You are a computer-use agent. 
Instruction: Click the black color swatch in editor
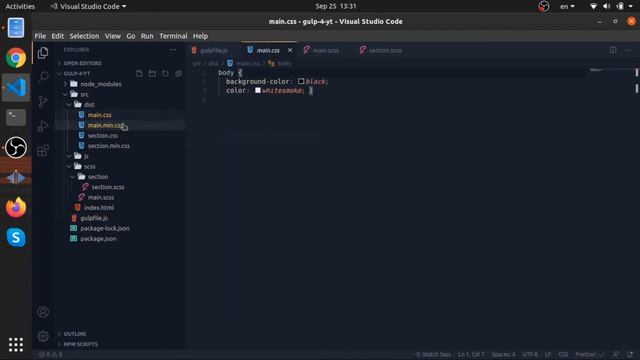click(301, 82)
